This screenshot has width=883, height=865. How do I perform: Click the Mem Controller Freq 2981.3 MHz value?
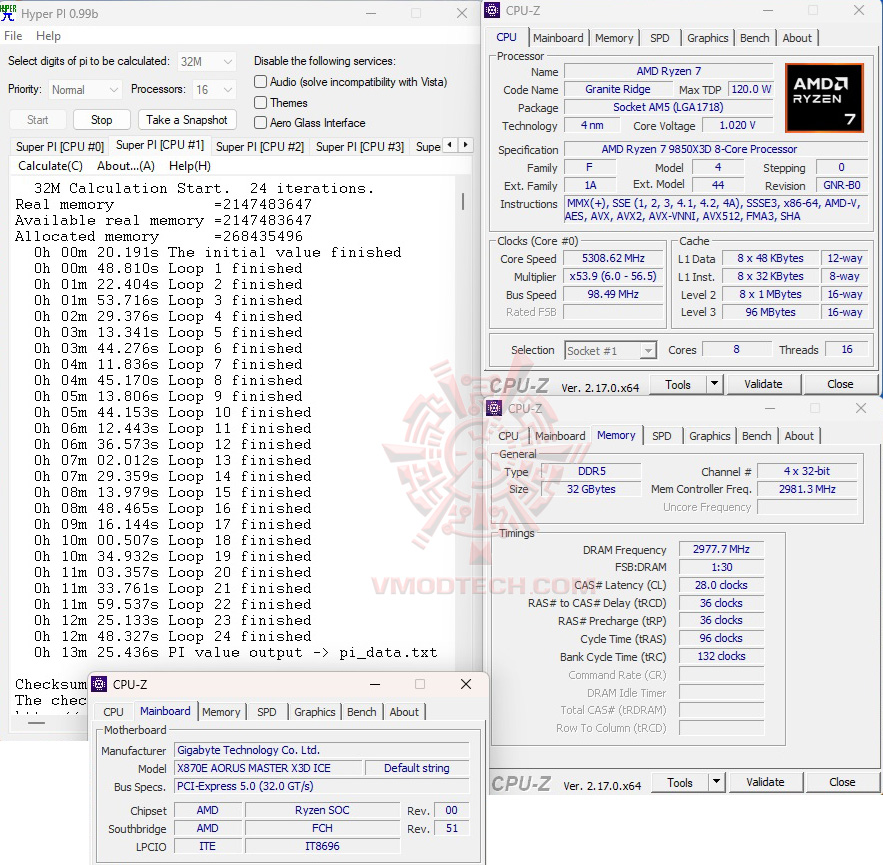[x=807, y=489]
